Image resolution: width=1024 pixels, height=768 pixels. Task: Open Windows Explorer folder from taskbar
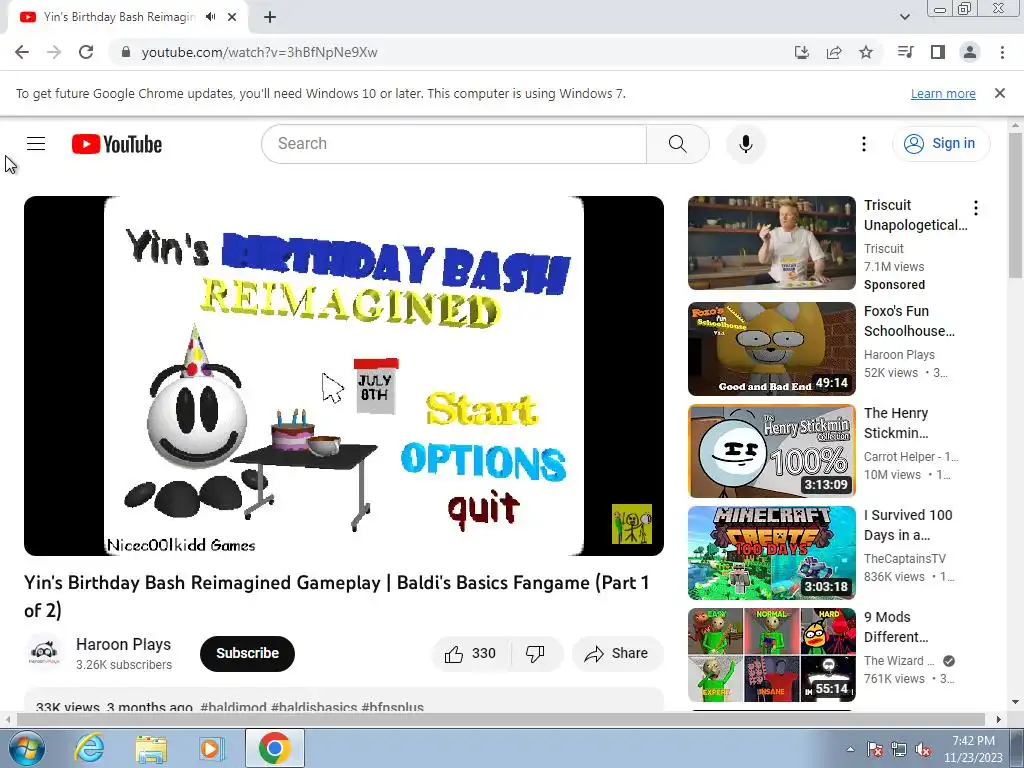point(151,748)
